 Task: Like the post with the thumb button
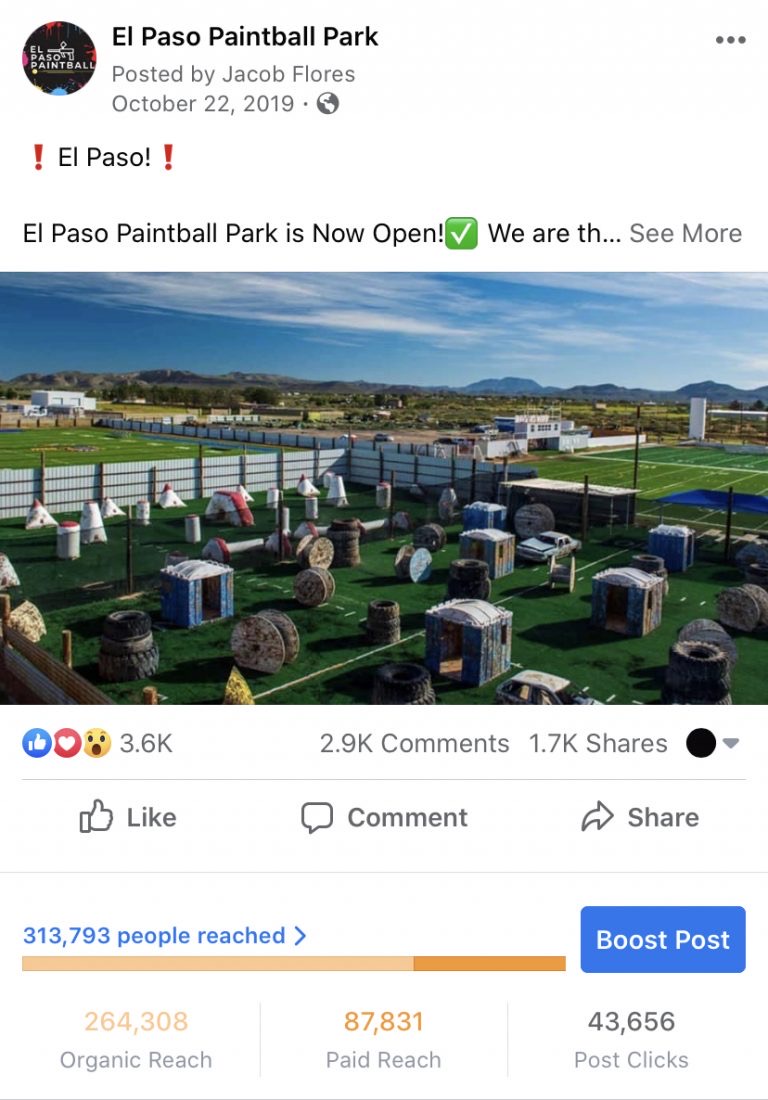128,817
